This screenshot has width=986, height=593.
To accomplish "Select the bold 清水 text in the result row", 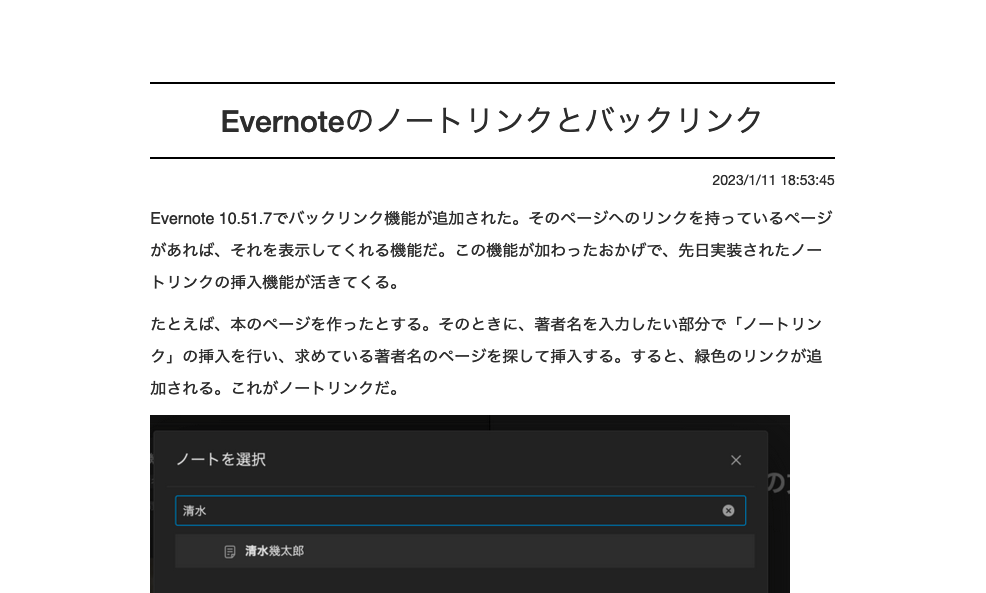I will click(x=254, y=551).
